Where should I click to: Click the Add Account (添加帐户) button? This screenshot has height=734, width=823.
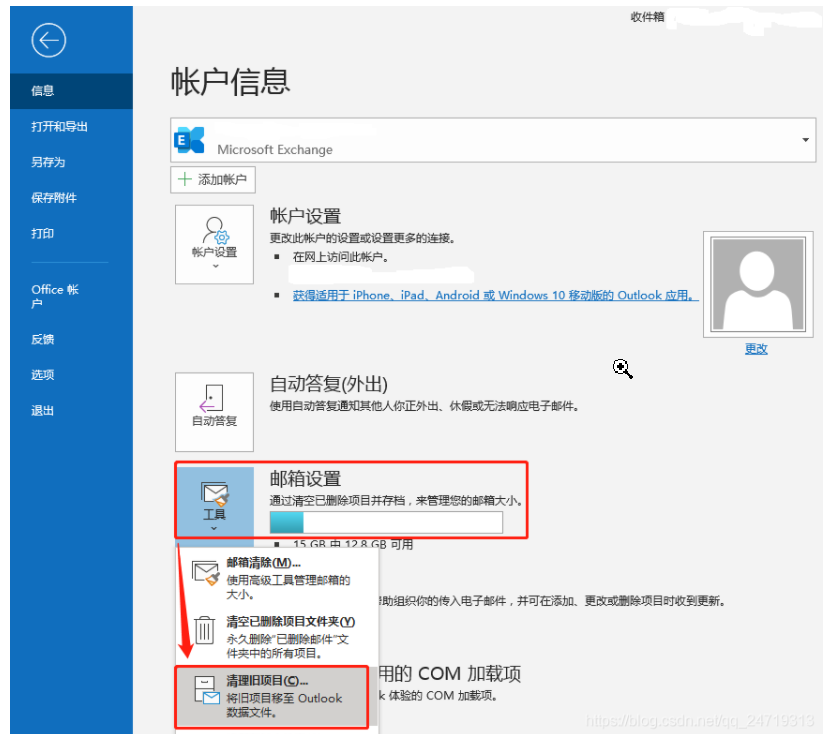pos(214,179)
